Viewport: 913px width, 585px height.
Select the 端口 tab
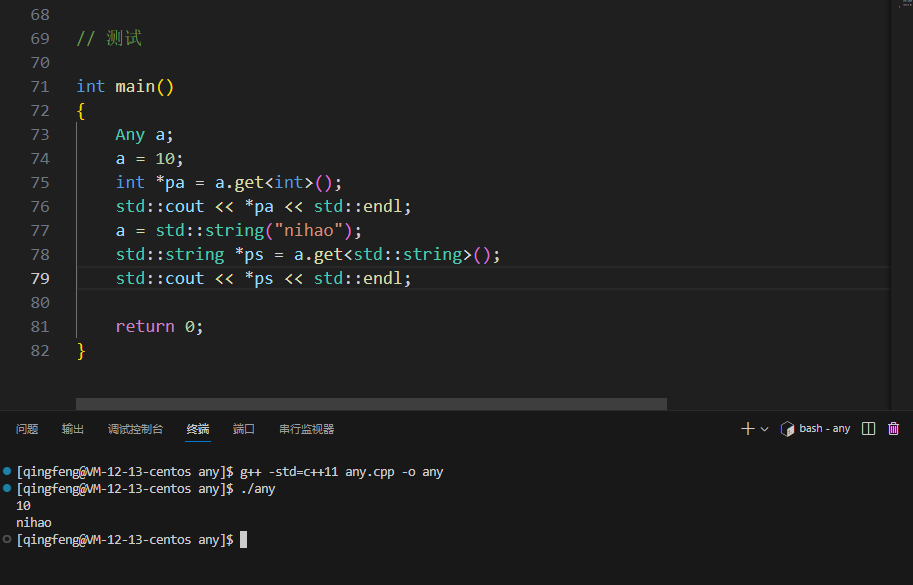click(x=243, y=428)
